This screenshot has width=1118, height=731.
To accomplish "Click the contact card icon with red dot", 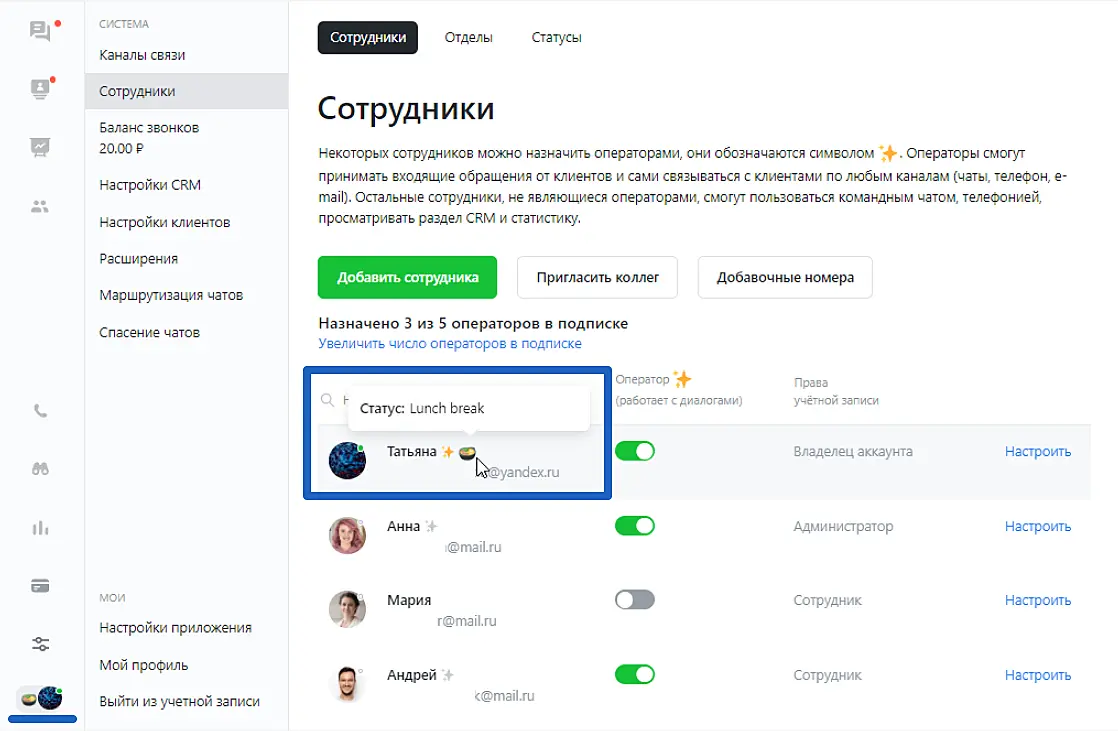I will pyautogui.click(x=40, y=89).
